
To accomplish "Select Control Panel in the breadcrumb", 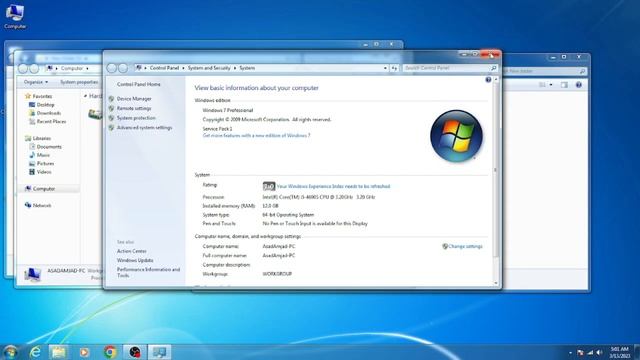I will pos(164,68).
